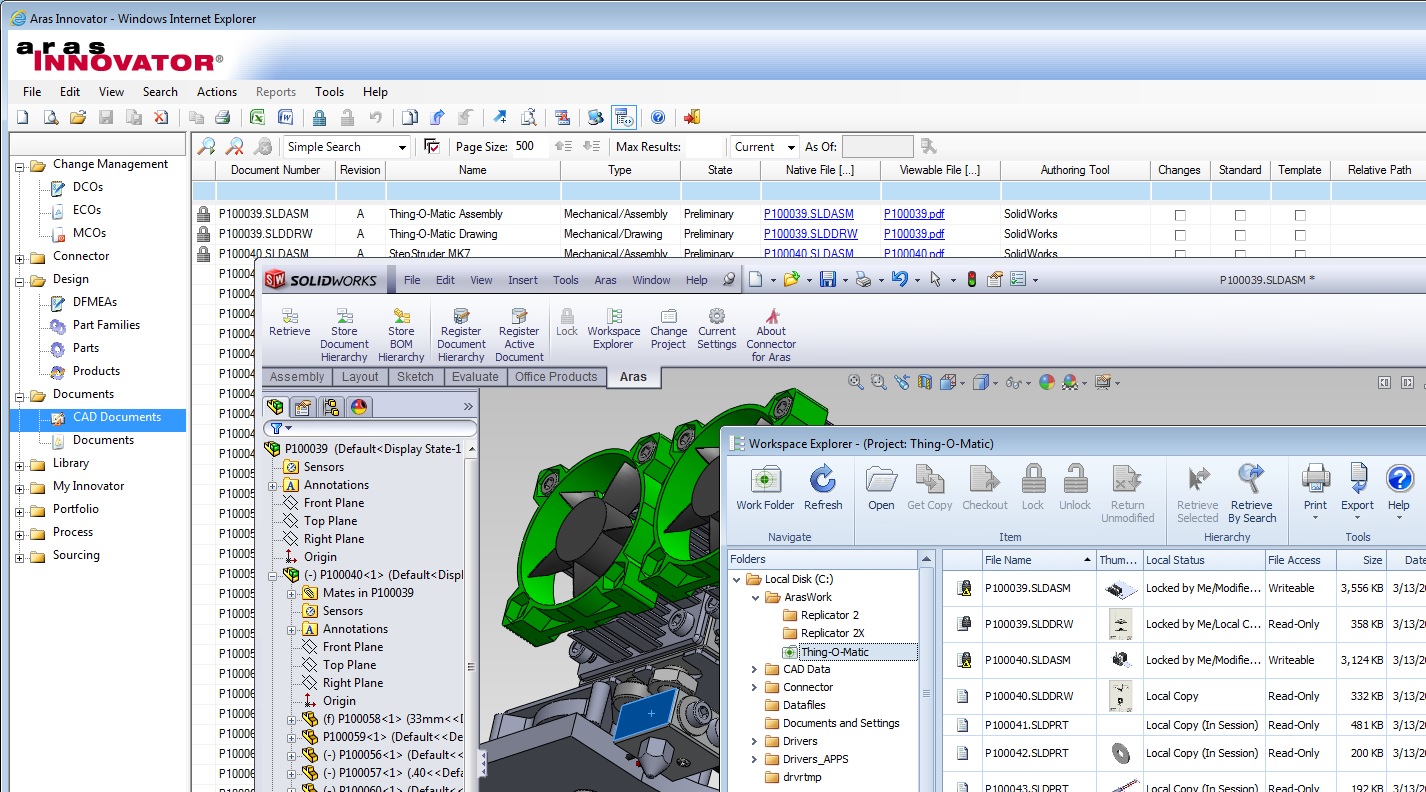This screenshot has width=1426, height=792.
Task: Click Open in Workspace Explorer Item group
Action: pos(881,488)
